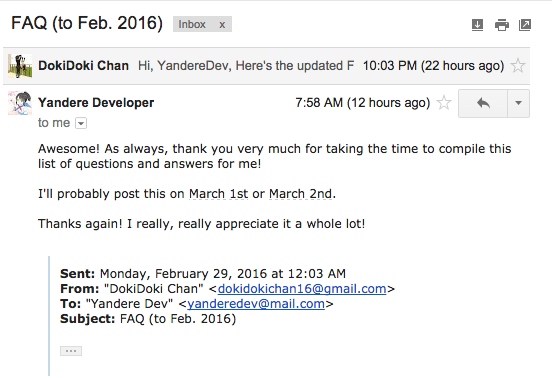The image size is (552, 378).
Task: Open the dokidokichan16@gmail.com link
Action: coord(302,289)
